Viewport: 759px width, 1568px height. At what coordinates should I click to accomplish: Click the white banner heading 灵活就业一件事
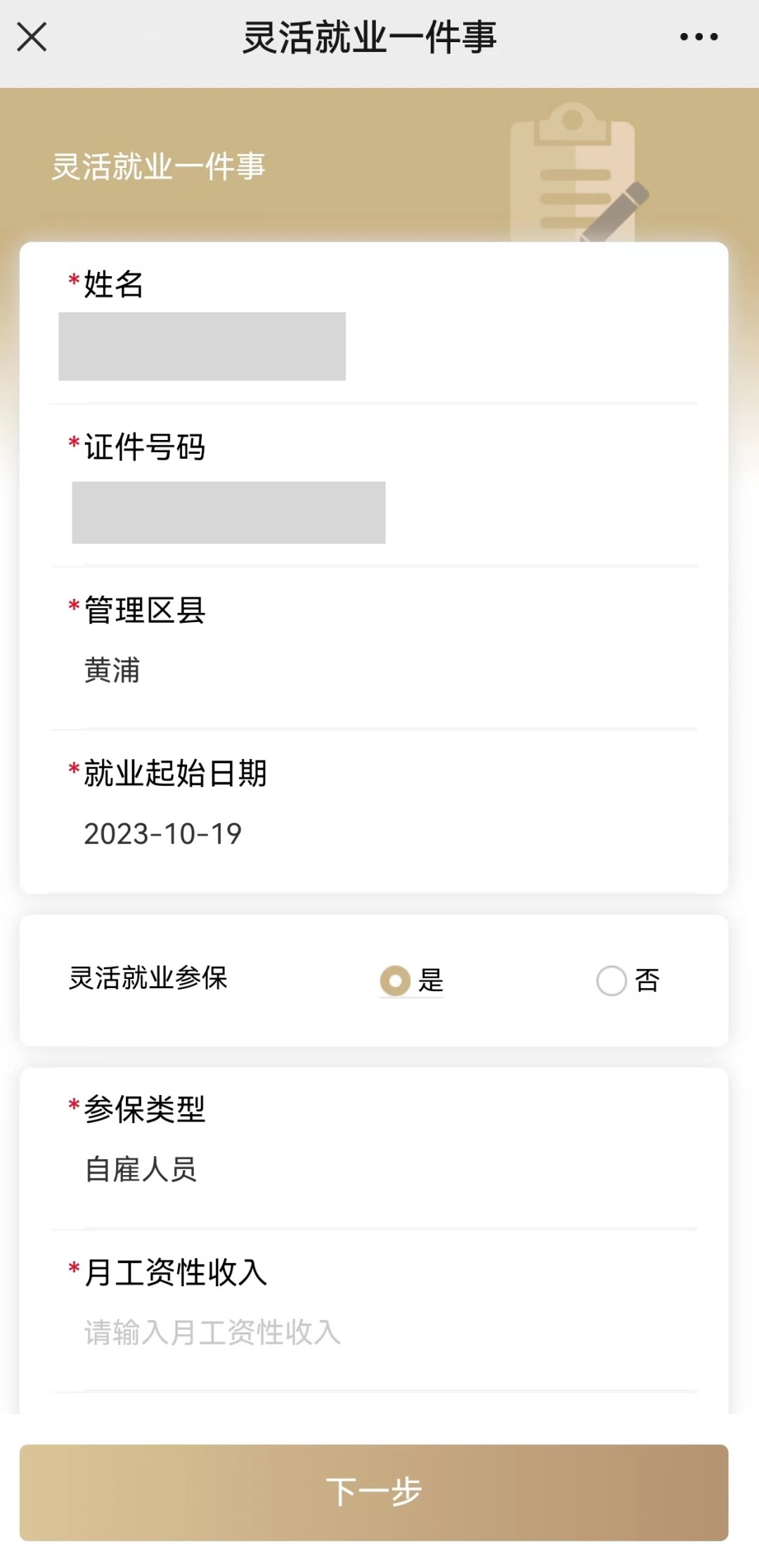coord(158,167)
